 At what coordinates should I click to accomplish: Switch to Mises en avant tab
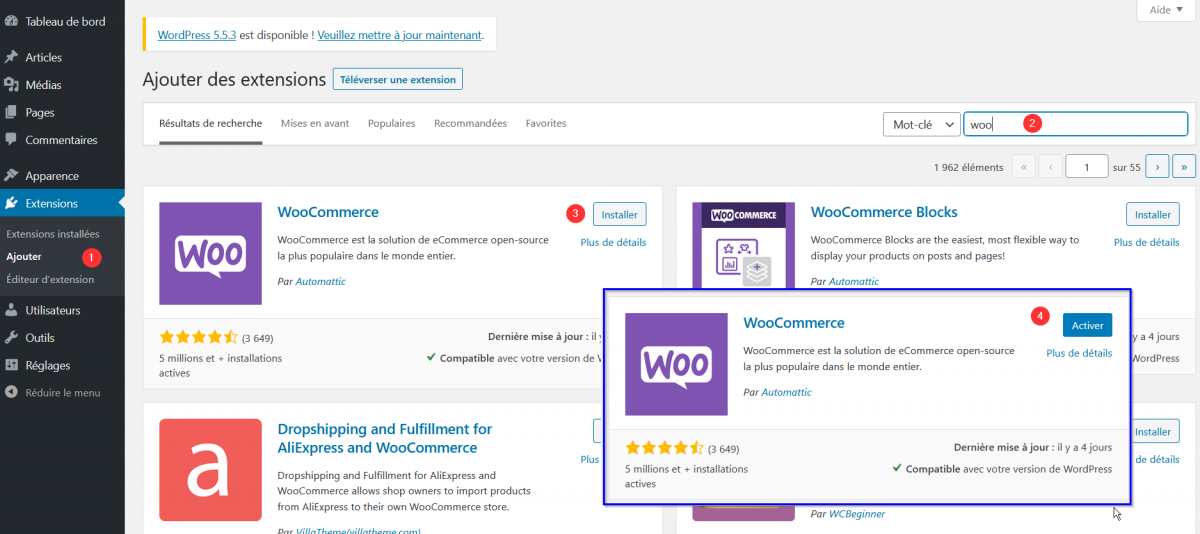point(315,124)
